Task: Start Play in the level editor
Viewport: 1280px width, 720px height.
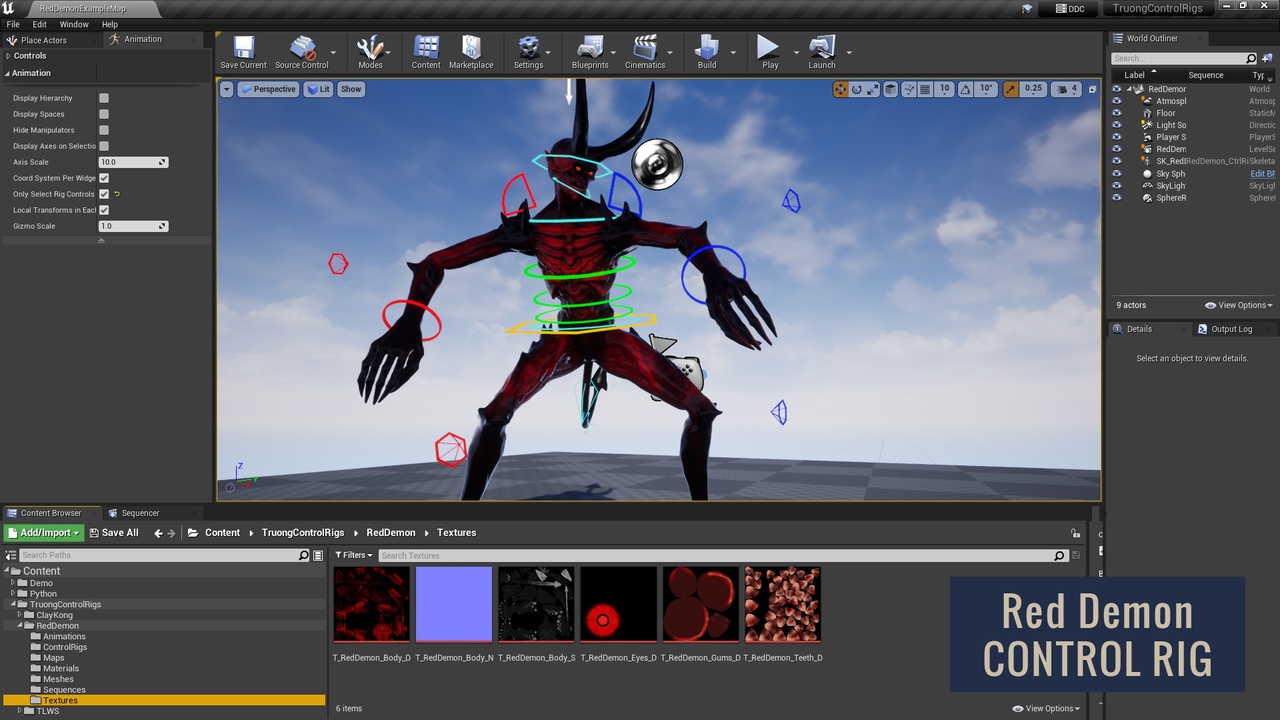Action: click(x=769, y=52)
